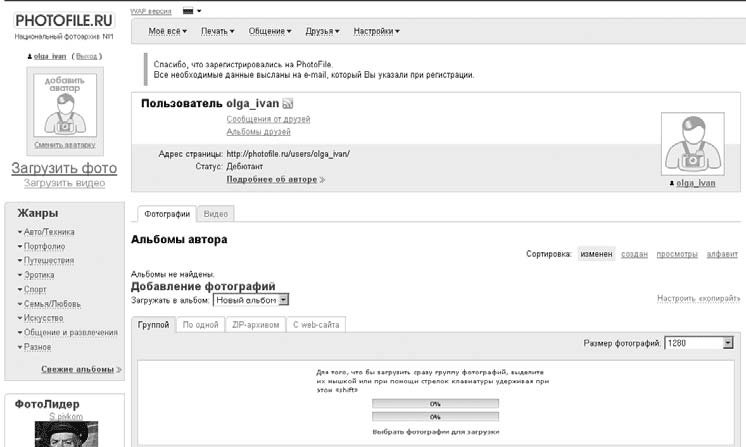Switch to the Видео tab
The height and width of the screenshot is (447, 746).
tap(215, 214)
